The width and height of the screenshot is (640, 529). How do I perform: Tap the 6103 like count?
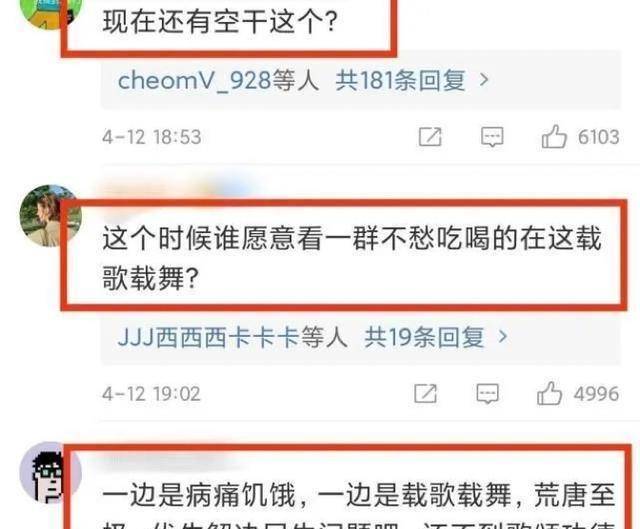click(x=598, y=137)
